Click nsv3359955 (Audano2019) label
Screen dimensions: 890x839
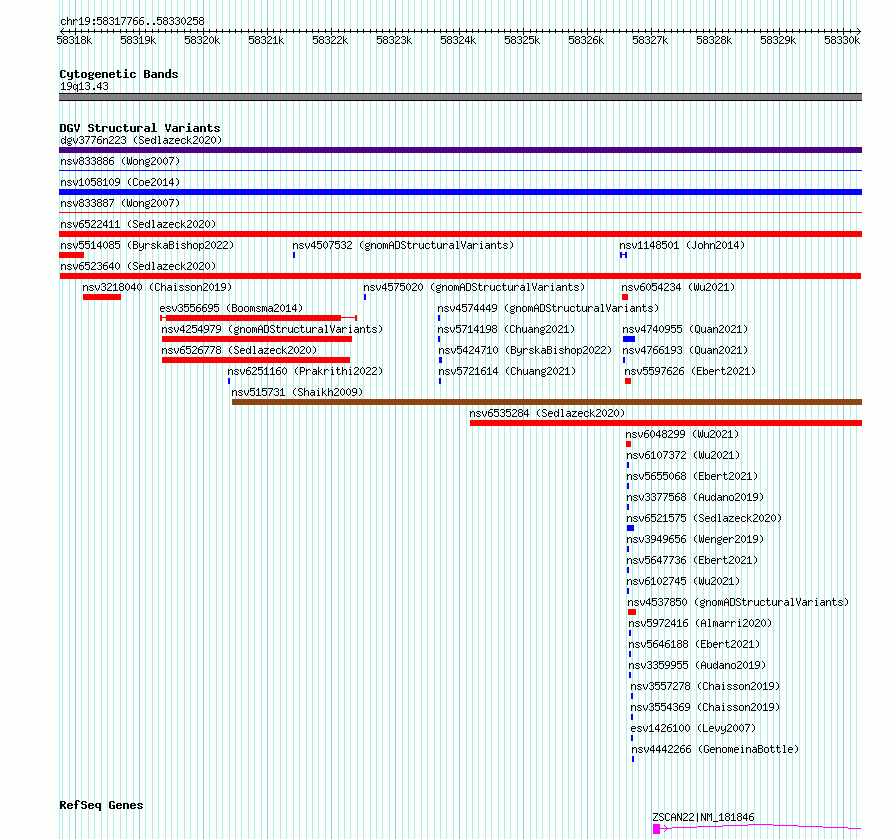point(697,665)
